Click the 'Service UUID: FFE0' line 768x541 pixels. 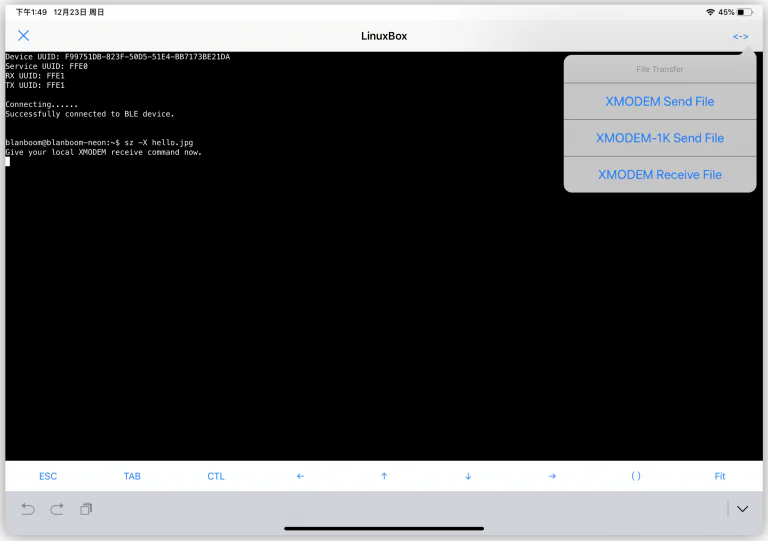(x=47, y=66)
